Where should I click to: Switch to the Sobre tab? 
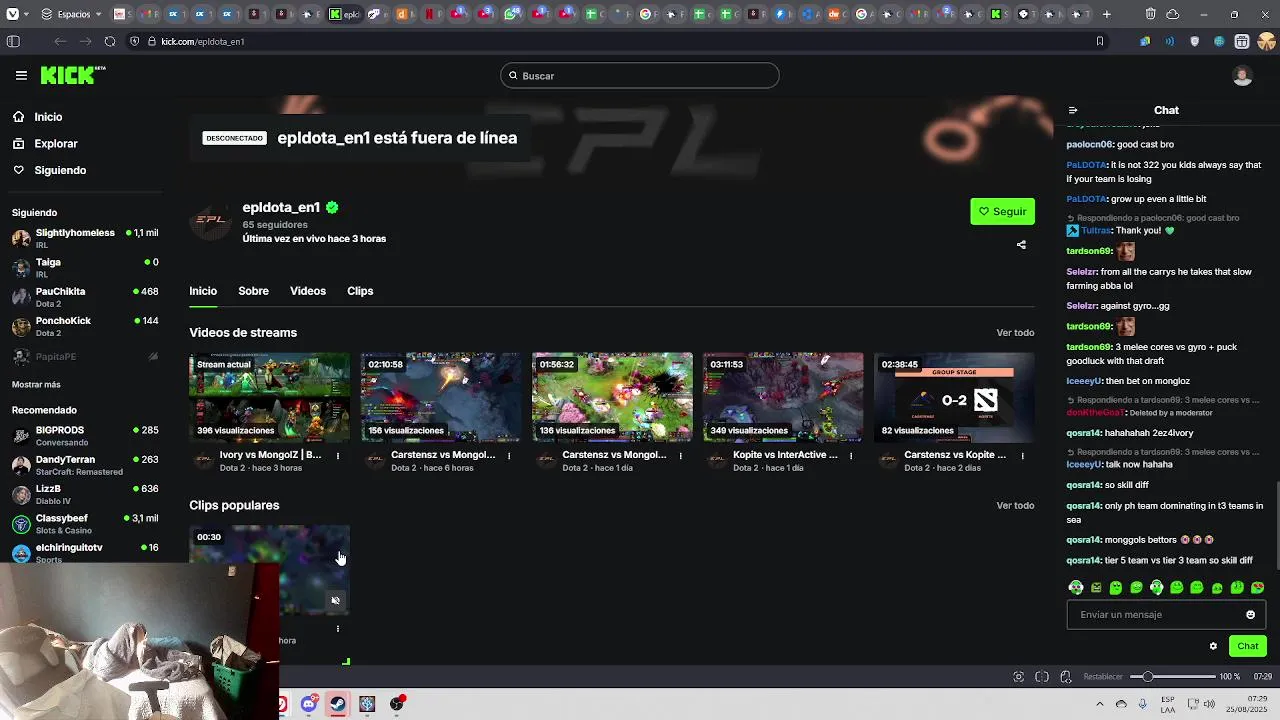pos(253,291)
